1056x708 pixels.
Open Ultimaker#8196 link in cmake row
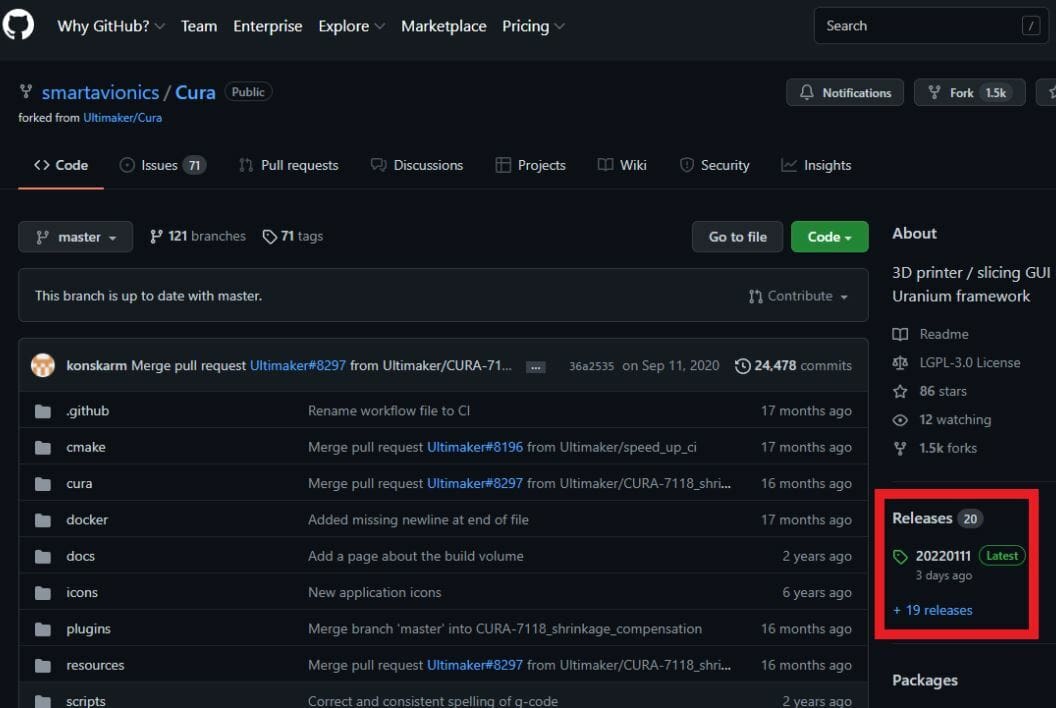coord(475,447)
